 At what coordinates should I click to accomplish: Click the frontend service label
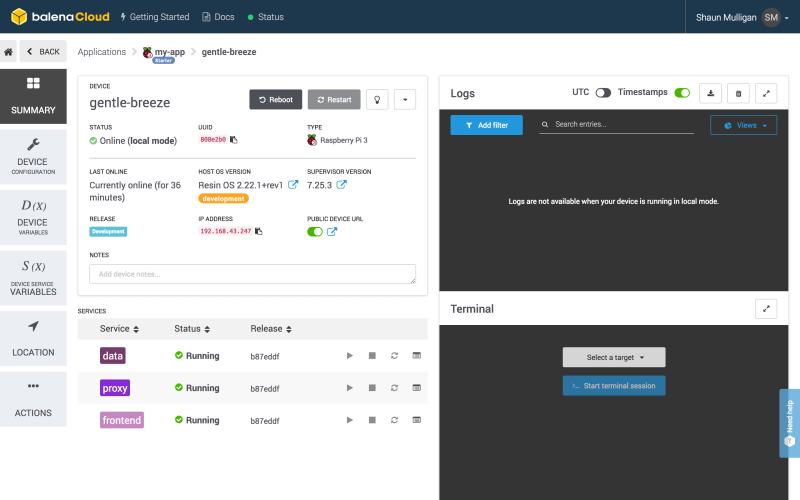pos(122,420)
